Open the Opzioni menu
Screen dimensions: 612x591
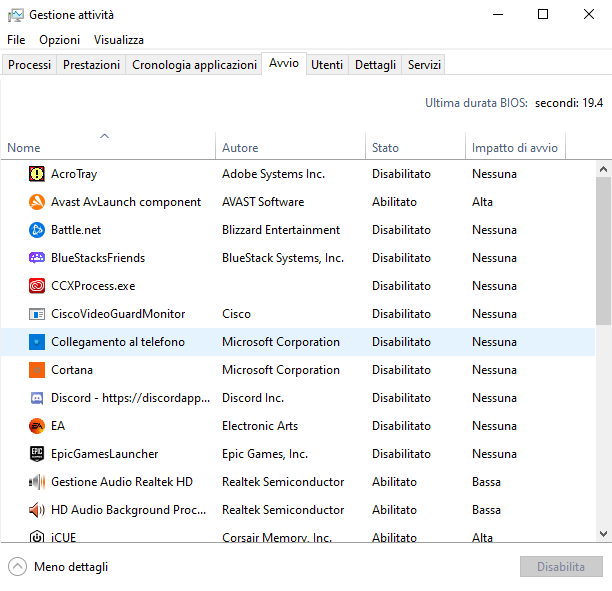pyautogui.click(x=59, y=40)
